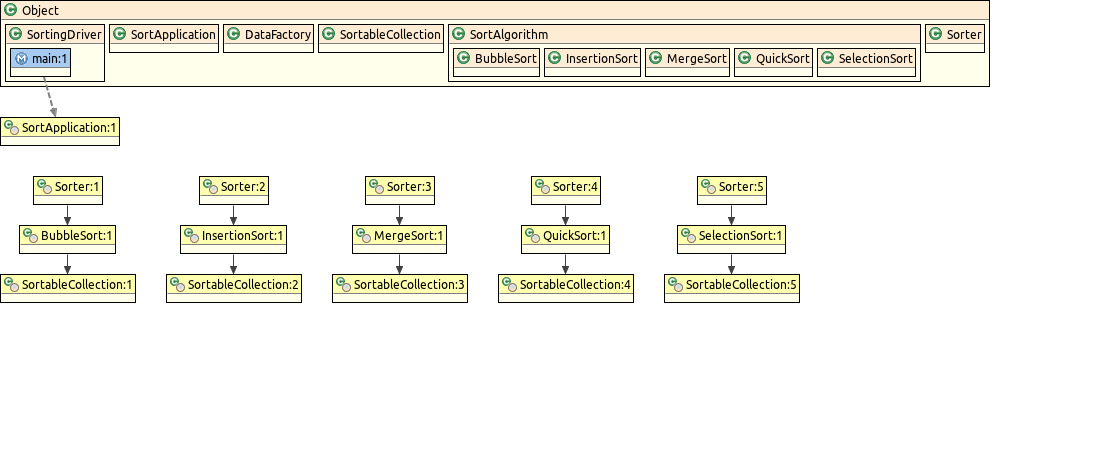The image size is (1096, 451).
Task: Click the class icon next to Object
Action: 11,10
